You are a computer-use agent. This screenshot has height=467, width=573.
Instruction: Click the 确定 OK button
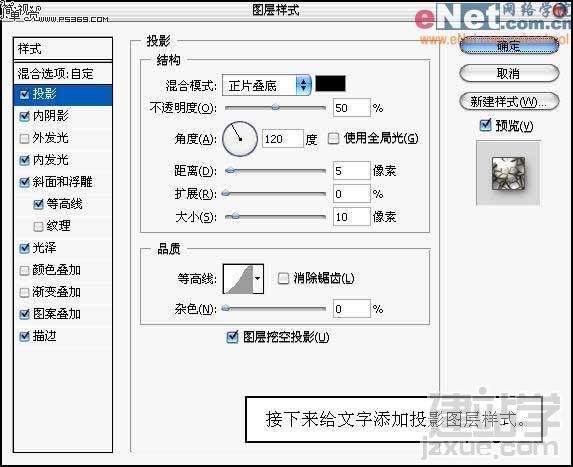tap(509, 46)
